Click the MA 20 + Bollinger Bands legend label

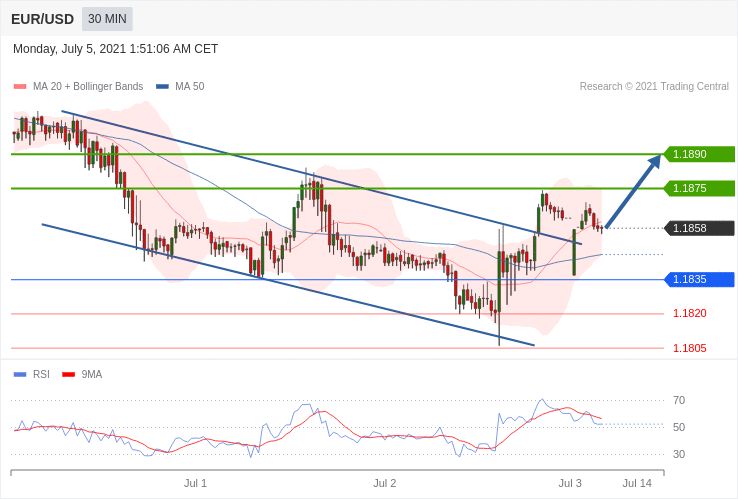[x=88, y=87]
